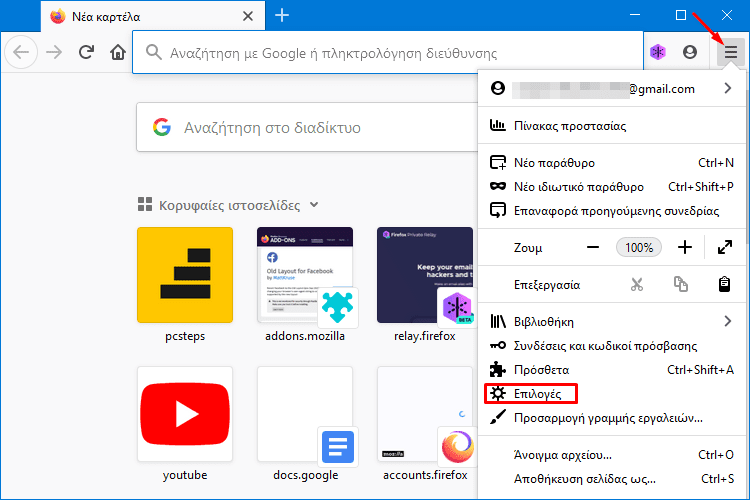The image size is (750, 500).
Task: Click the Firefox account avatar toolbar icon
Action: coord(690,52)
